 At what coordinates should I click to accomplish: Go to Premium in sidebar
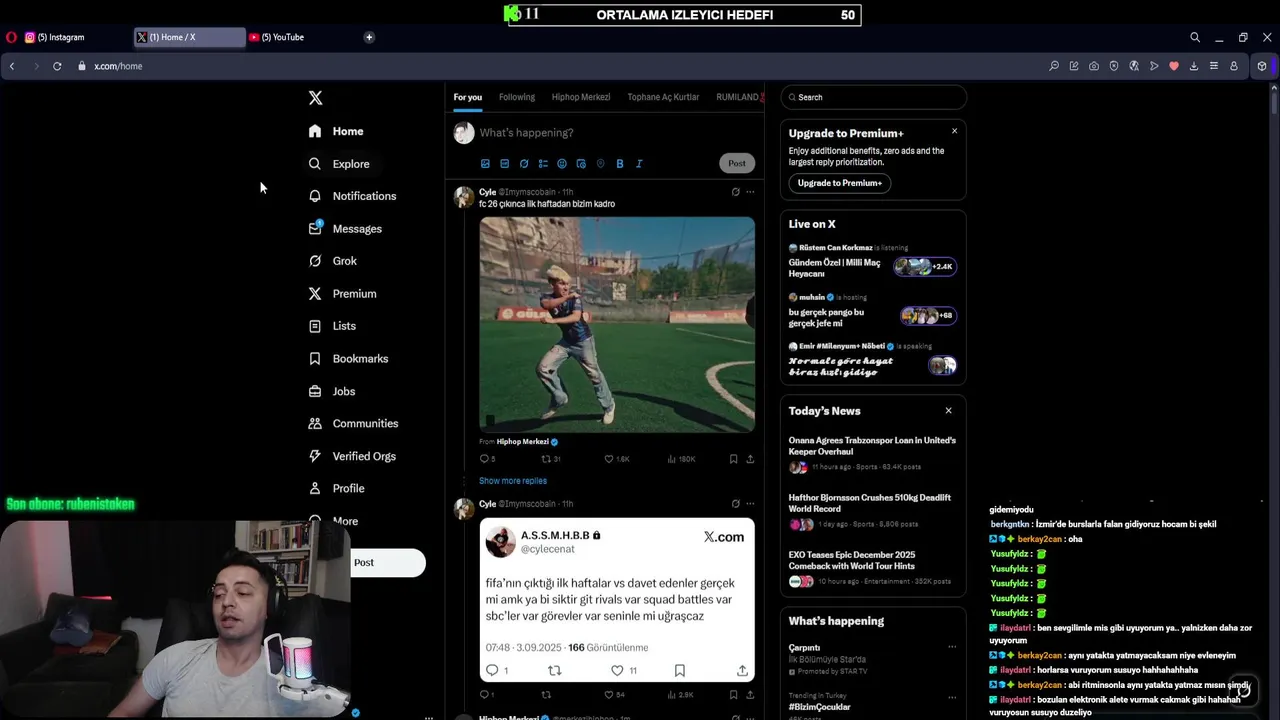(342, 294)
